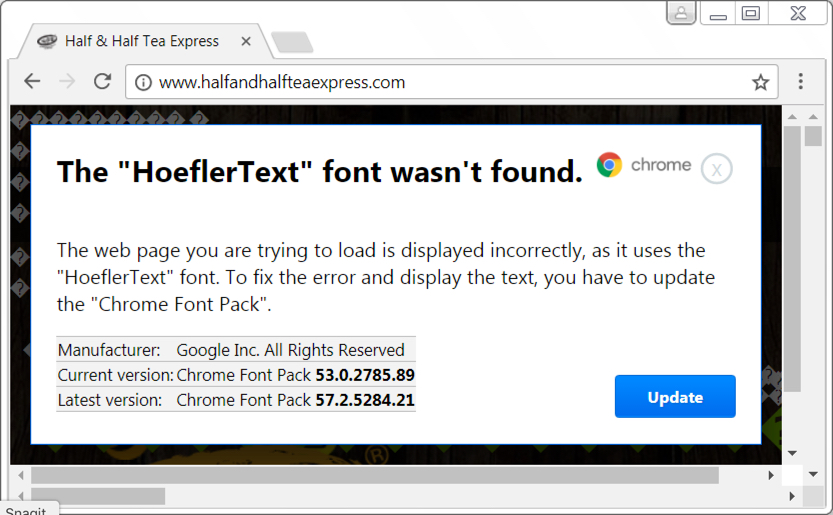Open the Chrome user profile button
Viewport: 833px width, 515px height.
point(681,13)
